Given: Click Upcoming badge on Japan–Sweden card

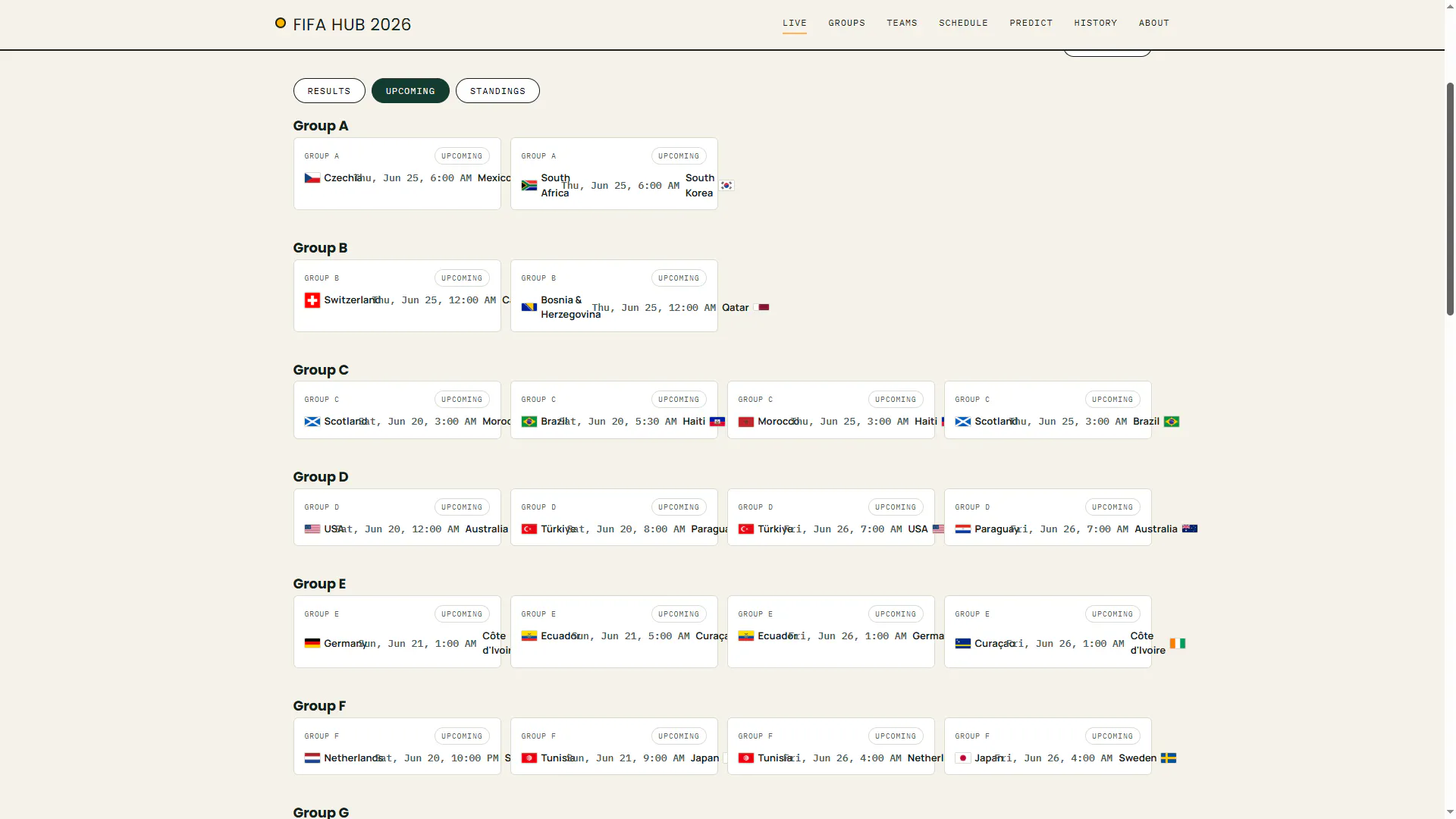Looking at the screenshot, I should coord(1112,736).
